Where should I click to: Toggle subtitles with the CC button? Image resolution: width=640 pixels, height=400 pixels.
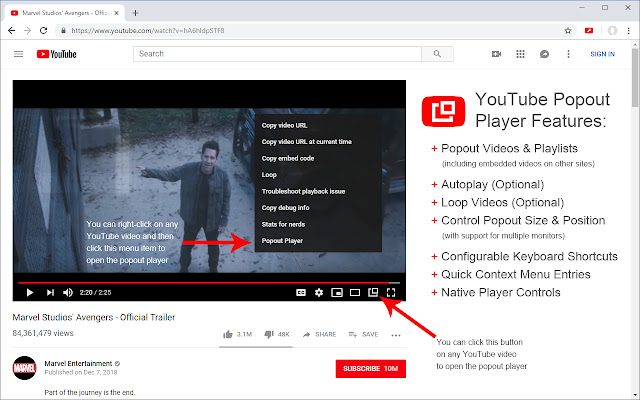tap(301, 293)
